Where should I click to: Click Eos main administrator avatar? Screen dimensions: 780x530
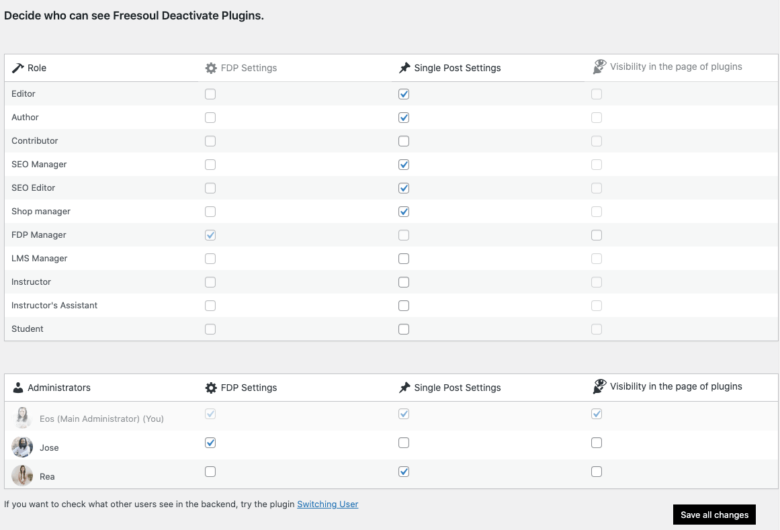point(22,417)
